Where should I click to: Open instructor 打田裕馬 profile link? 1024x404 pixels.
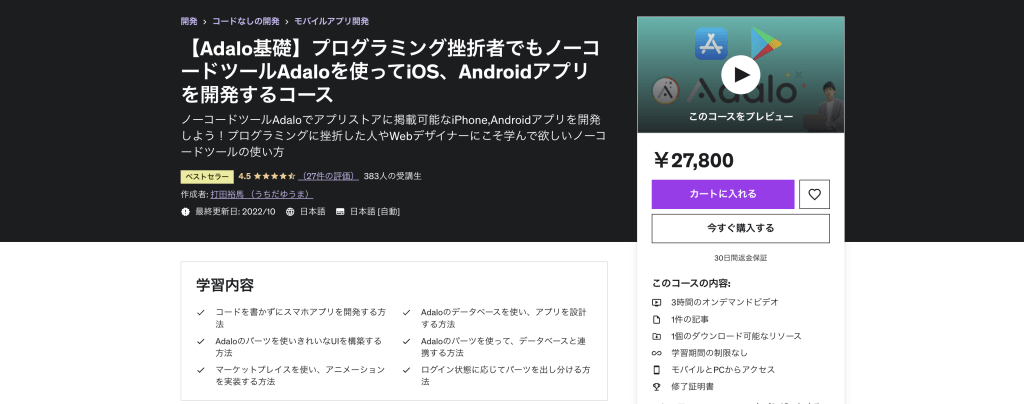coord(262,194)
